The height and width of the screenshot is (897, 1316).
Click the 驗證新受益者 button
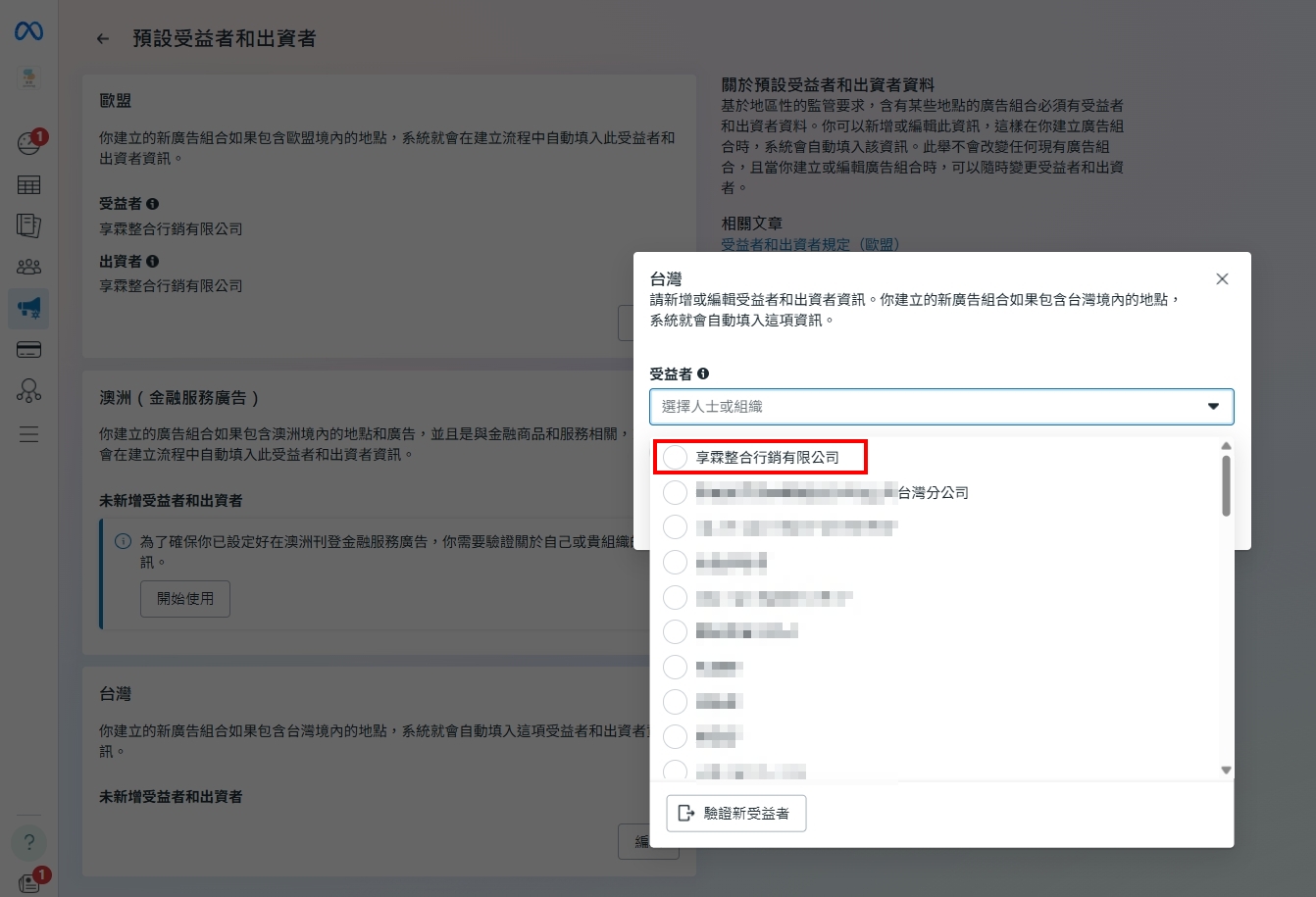[736, 814]
